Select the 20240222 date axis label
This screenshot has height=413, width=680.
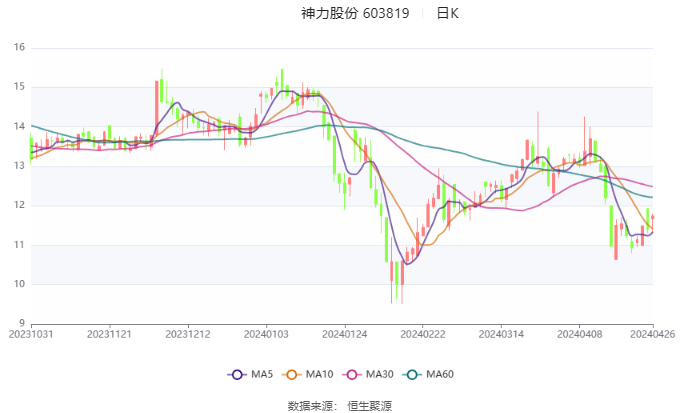pos(423,334)
